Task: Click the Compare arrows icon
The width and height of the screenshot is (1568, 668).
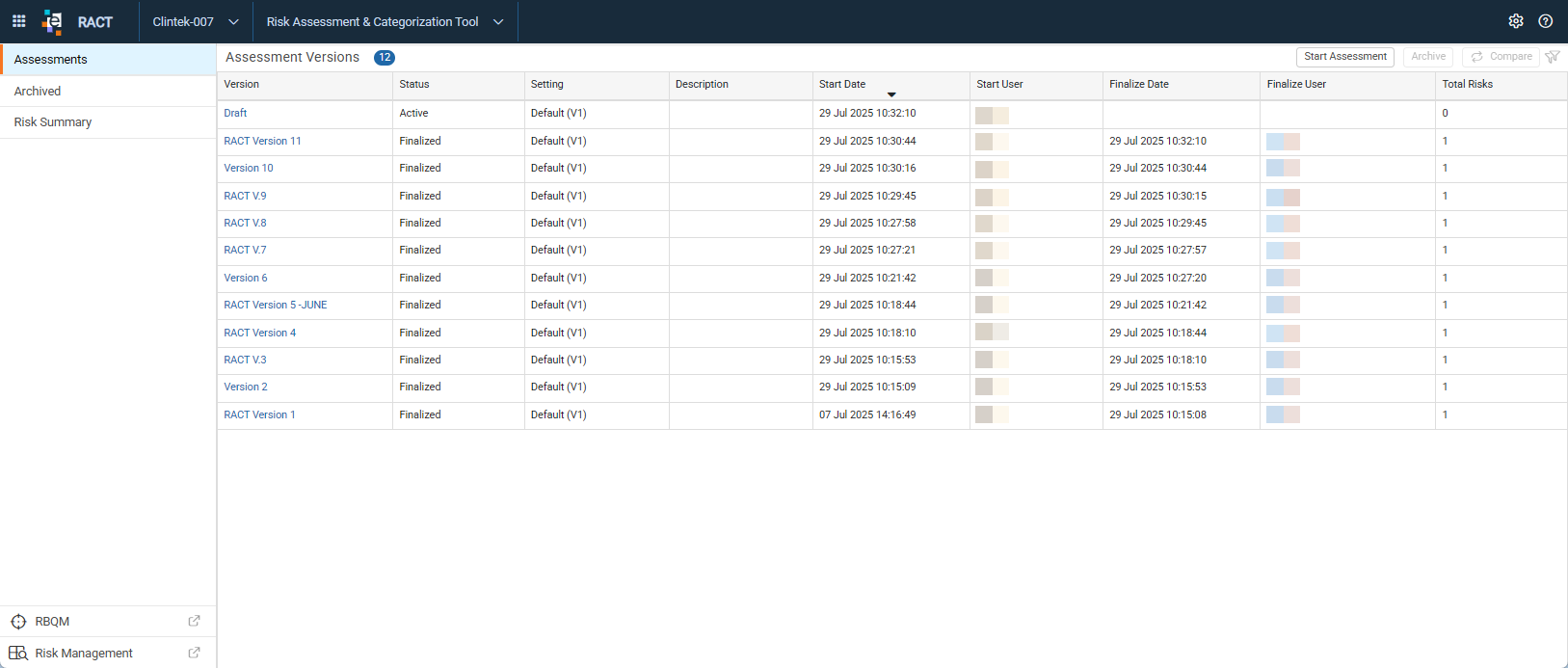Action: tap(1476, 57)
